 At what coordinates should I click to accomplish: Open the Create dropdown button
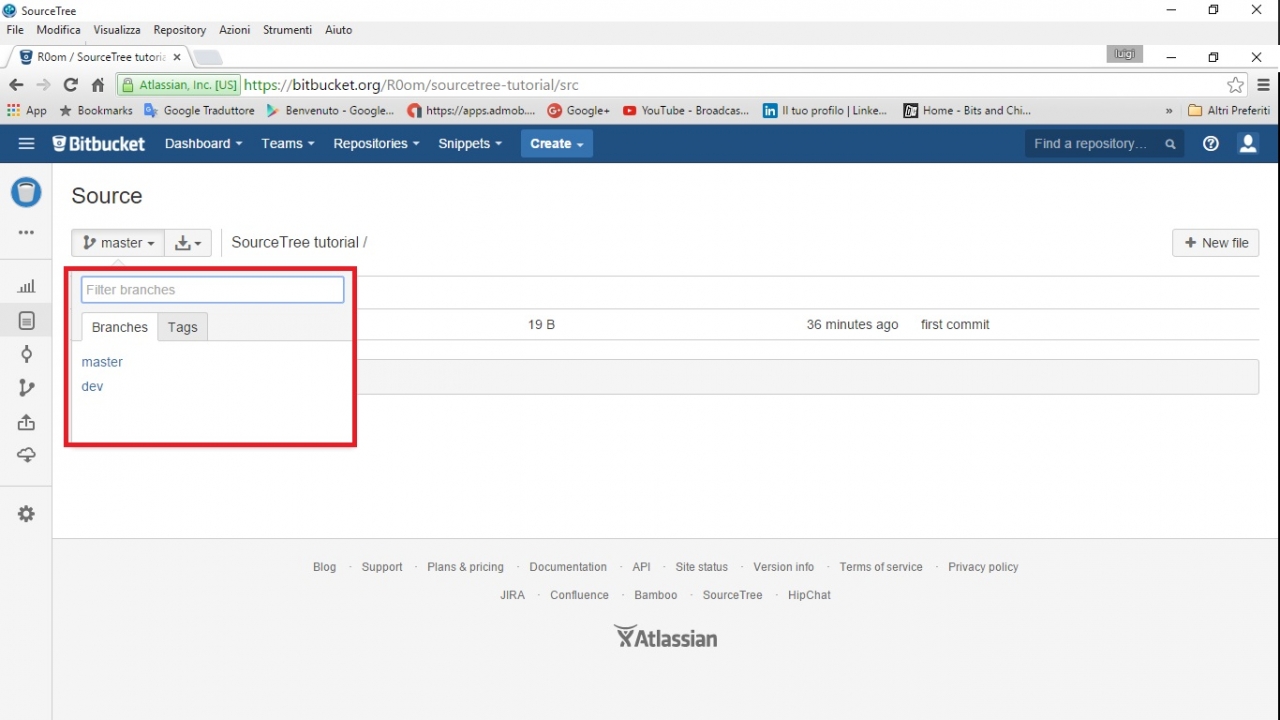[557, 144]
